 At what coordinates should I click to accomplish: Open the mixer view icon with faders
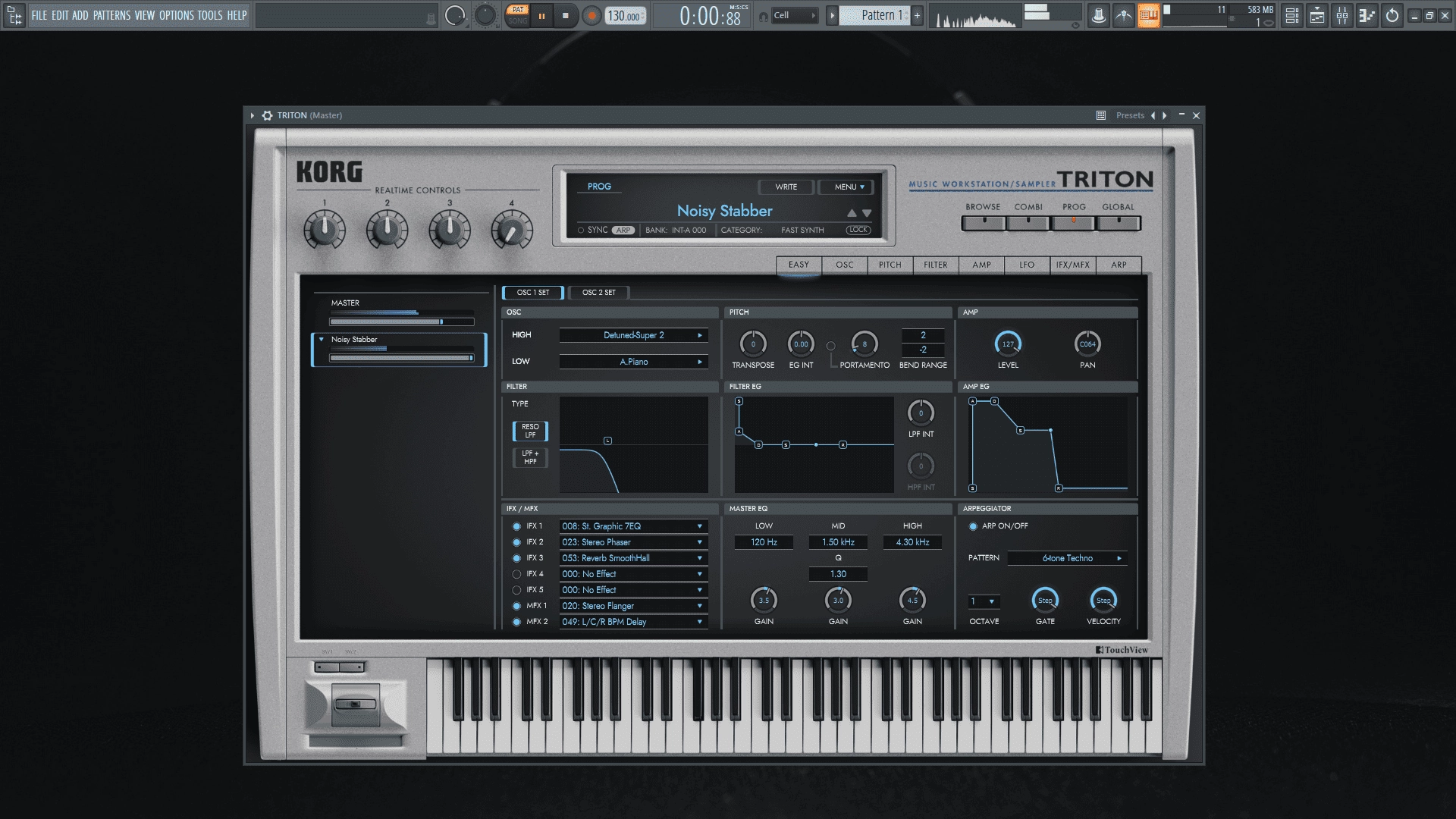pyautogui.click(x=1342, y=15)
